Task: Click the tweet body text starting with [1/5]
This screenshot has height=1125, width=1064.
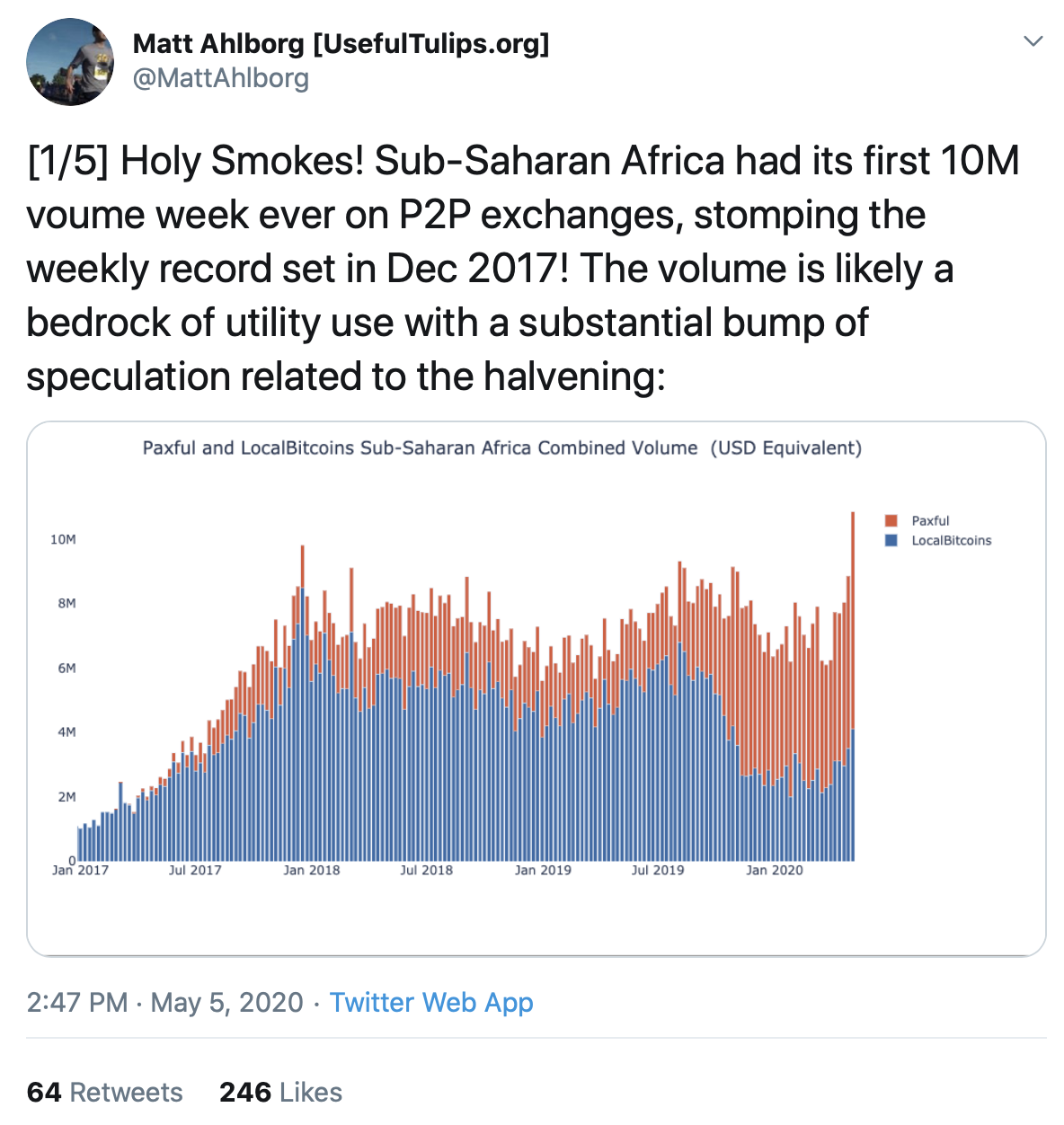Action: [521, 268]
